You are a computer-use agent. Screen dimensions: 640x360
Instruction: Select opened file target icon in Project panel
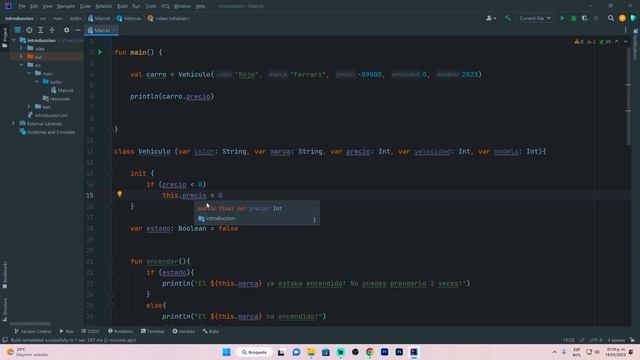click(29, 30)
